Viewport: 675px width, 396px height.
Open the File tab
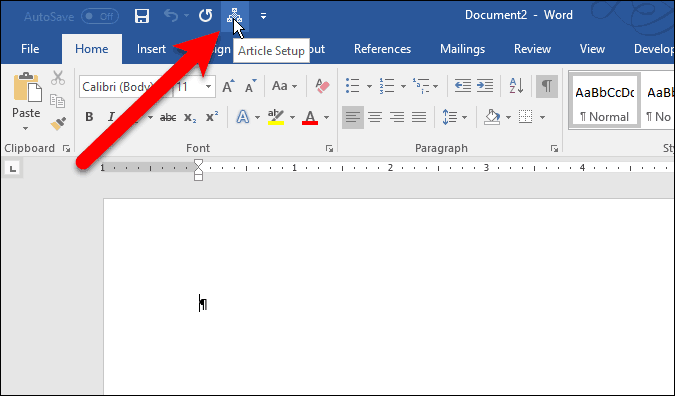click(x=30, y=49)
